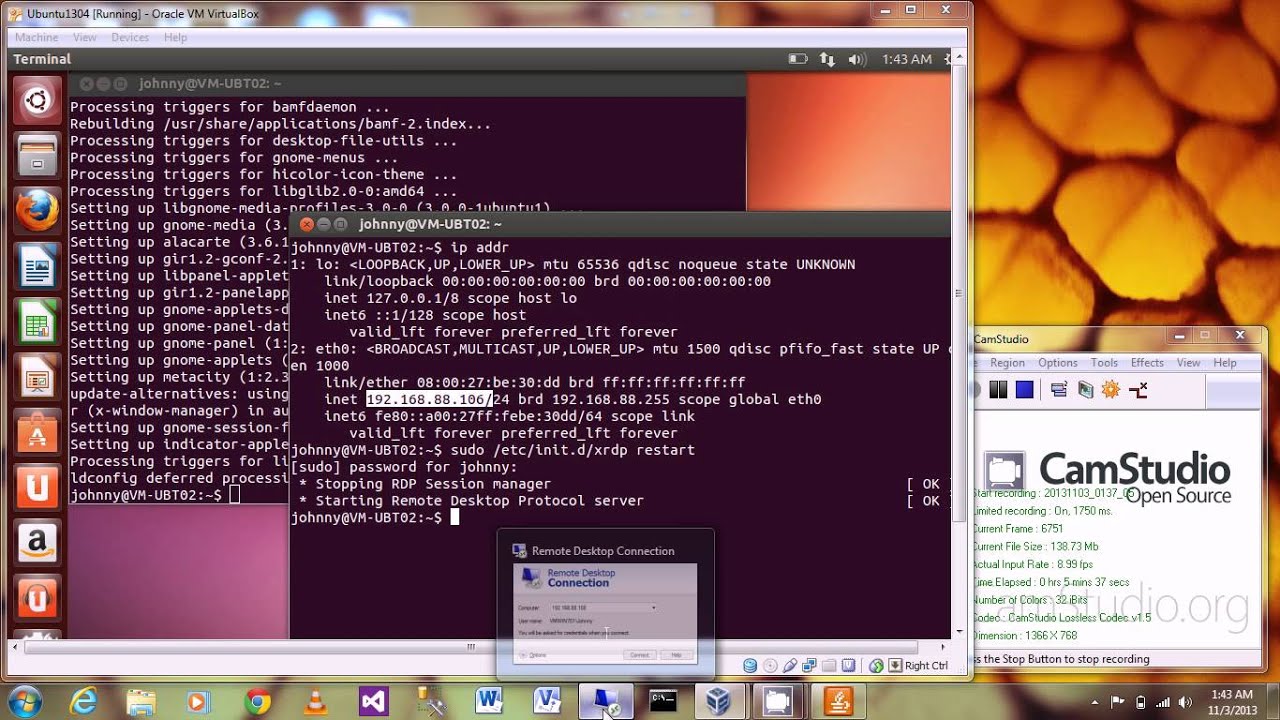Open VirtualBox Help menu
This screenshot has height=720, width=1280.
[x=175, y=37]
